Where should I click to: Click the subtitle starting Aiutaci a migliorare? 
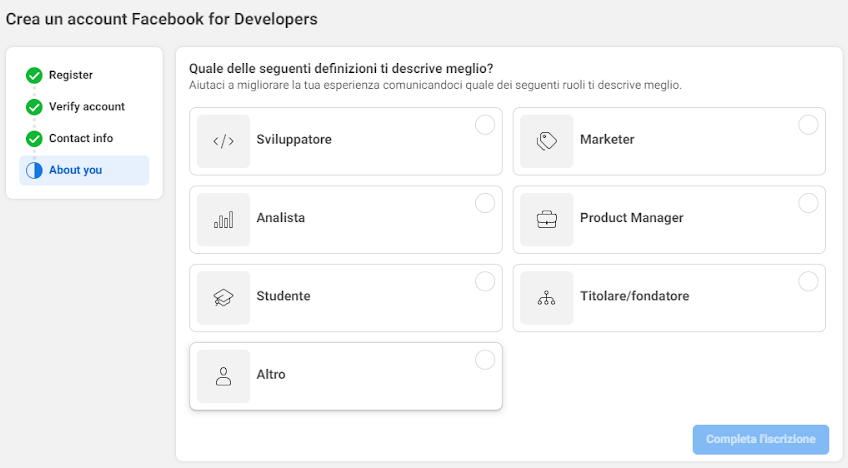[x=435, y=85]
